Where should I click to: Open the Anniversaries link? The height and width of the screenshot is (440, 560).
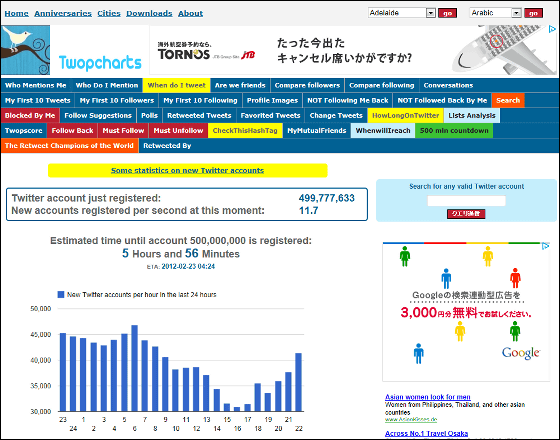(63, 13)
